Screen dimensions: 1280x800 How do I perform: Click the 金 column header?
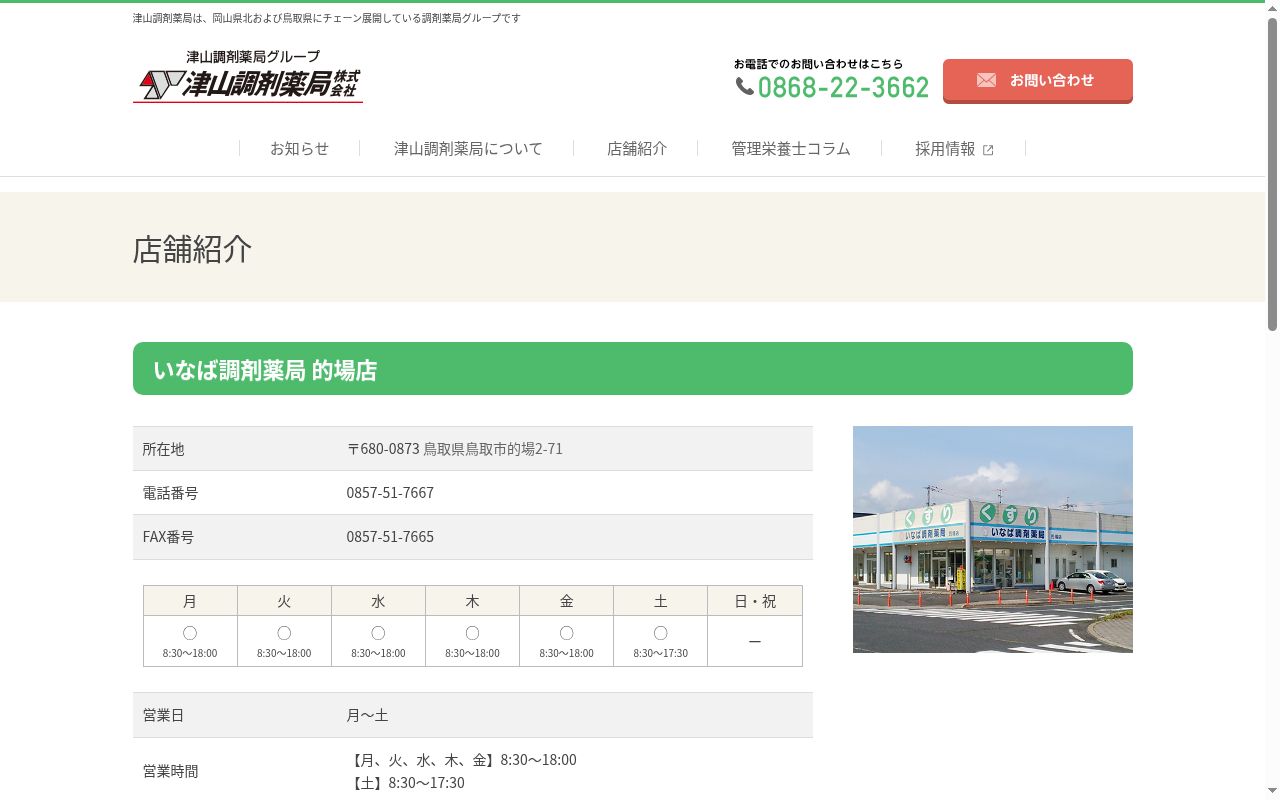pos(566,601)
